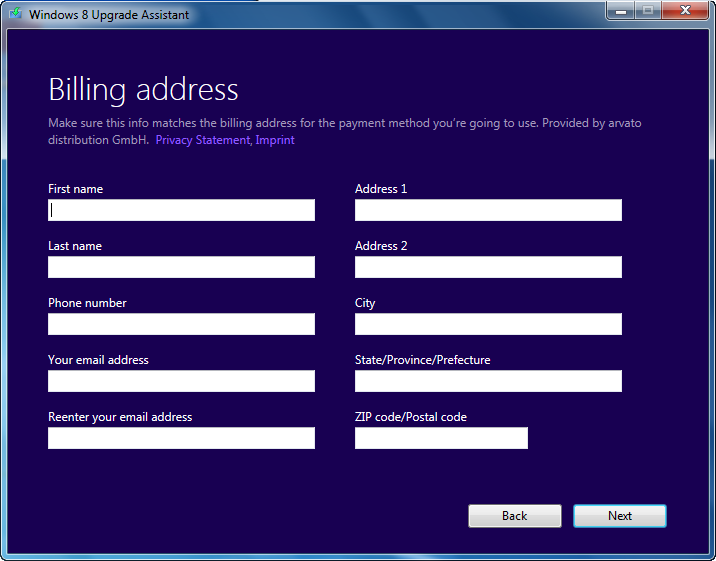This screenshot has width=716, height=561.
Task: Click the Billing address heading
Action: click(143, 89)
